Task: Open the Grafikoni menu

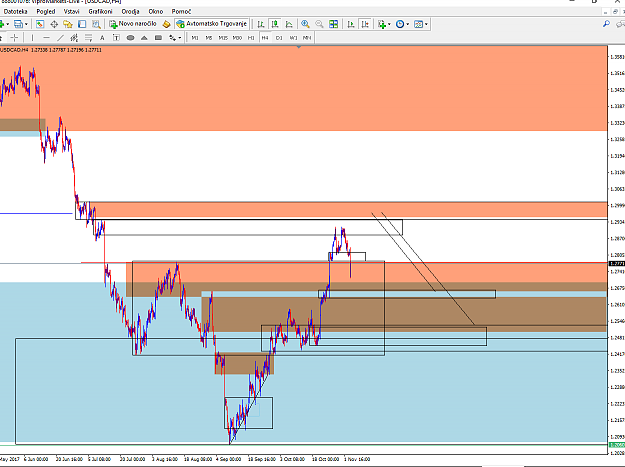Action: coord(100,12)
